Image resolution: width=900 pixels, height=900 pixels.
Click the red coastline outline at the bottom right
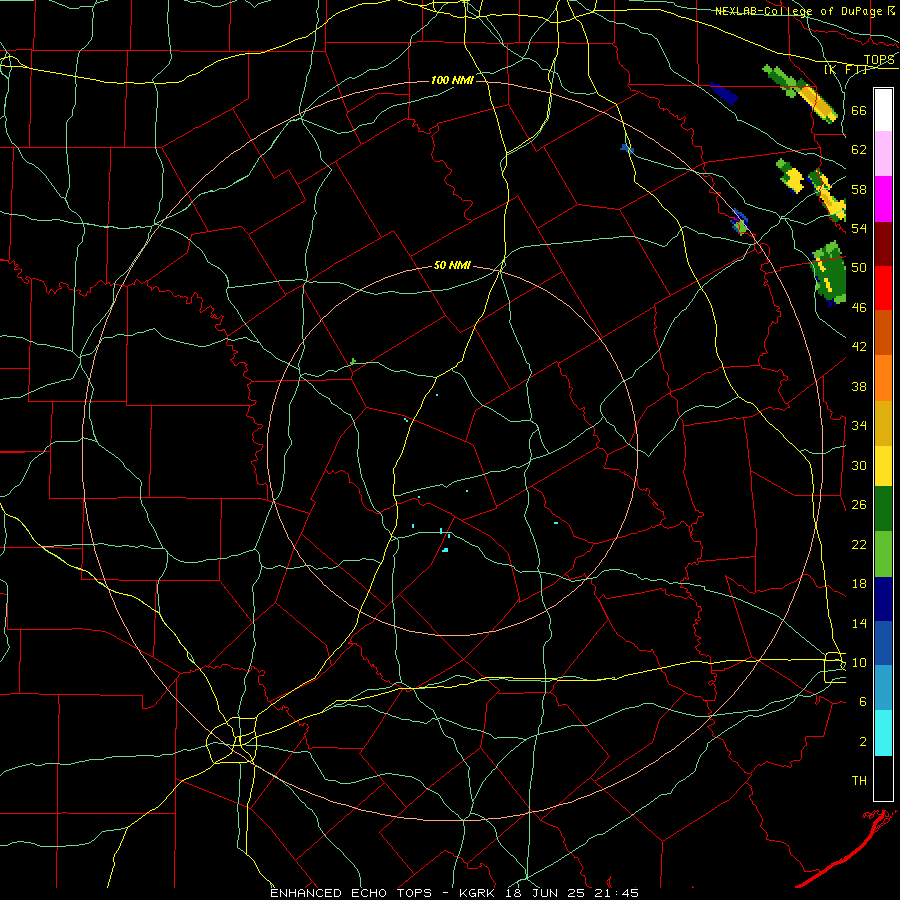pyautogui.click(x=843, y=851)
